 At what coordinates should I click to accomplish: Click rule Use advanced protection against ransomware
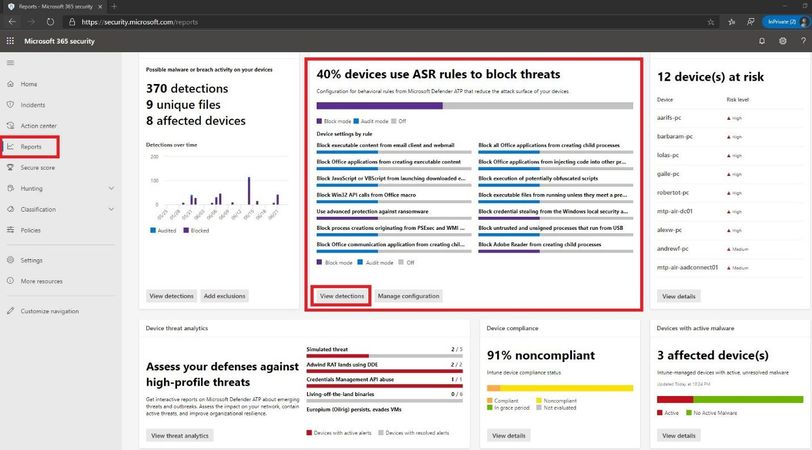(x=372, y=211)
